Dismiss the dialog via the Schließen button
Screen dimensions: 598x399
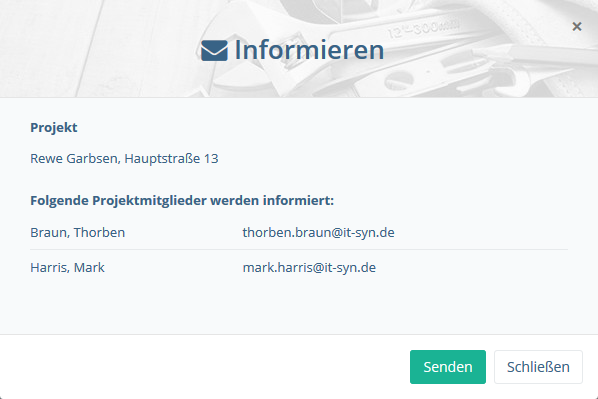click(x=538, y=367)
